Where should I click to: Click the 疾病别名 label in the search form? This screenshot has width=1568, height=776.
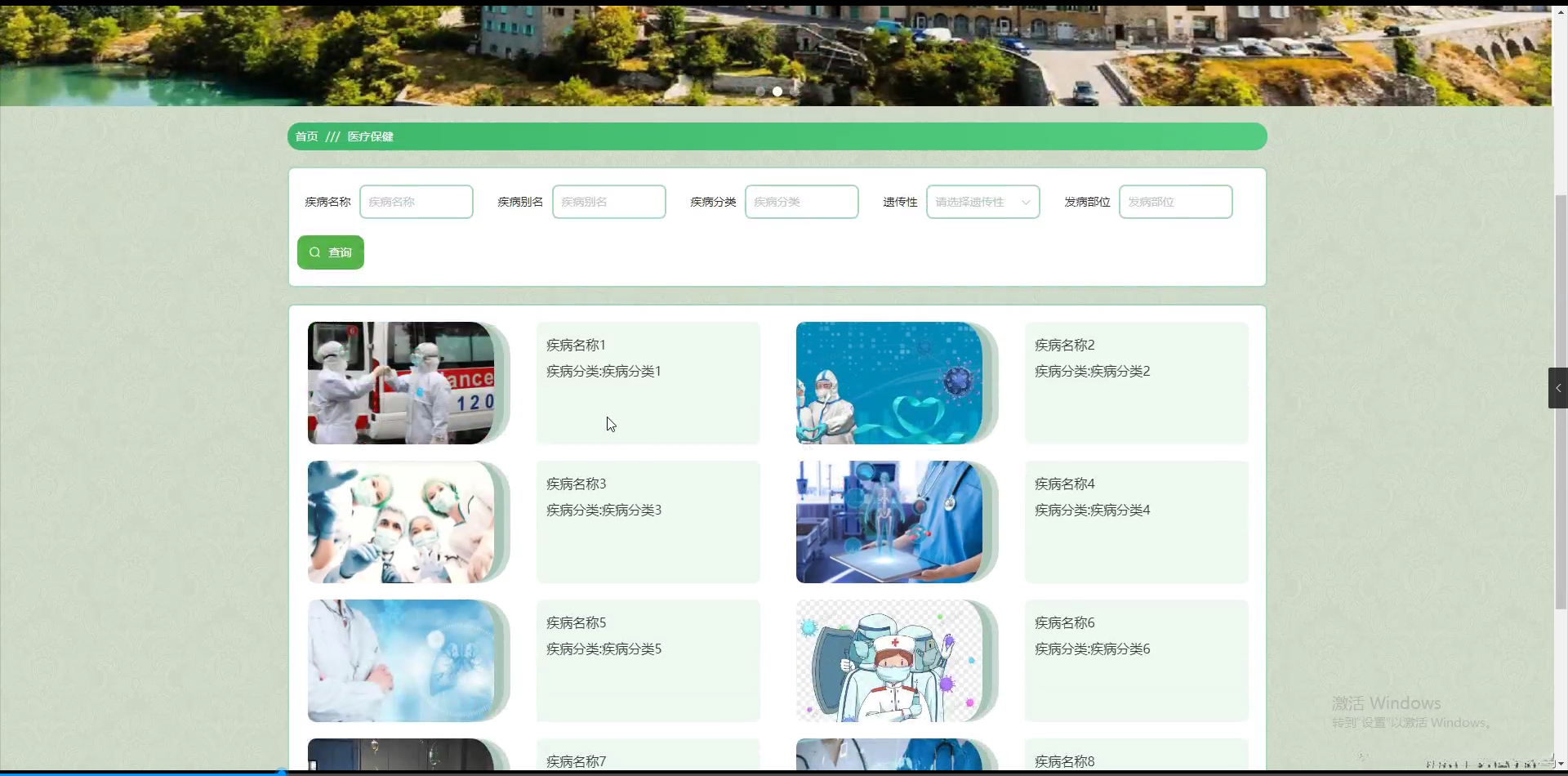coord(520,202)
